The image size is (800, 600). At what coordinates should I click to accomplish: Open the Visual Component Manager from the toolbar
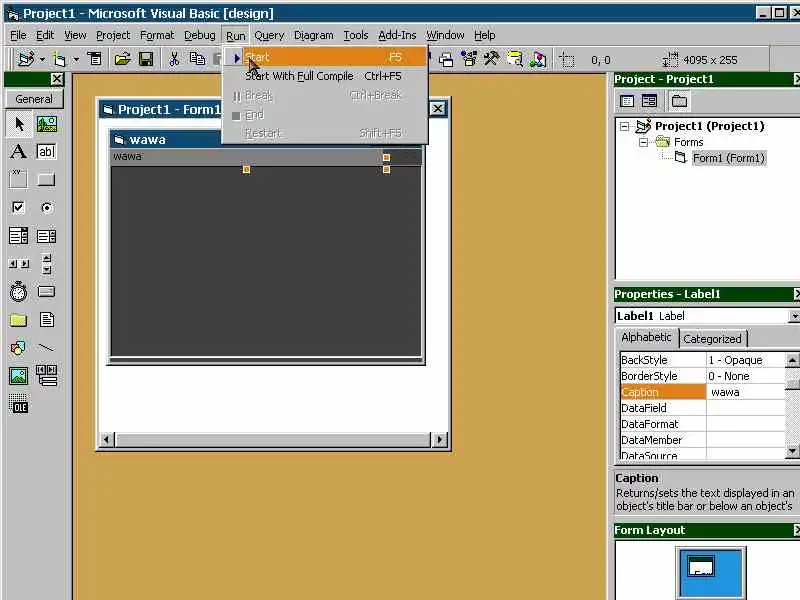[x=538, y=60]
